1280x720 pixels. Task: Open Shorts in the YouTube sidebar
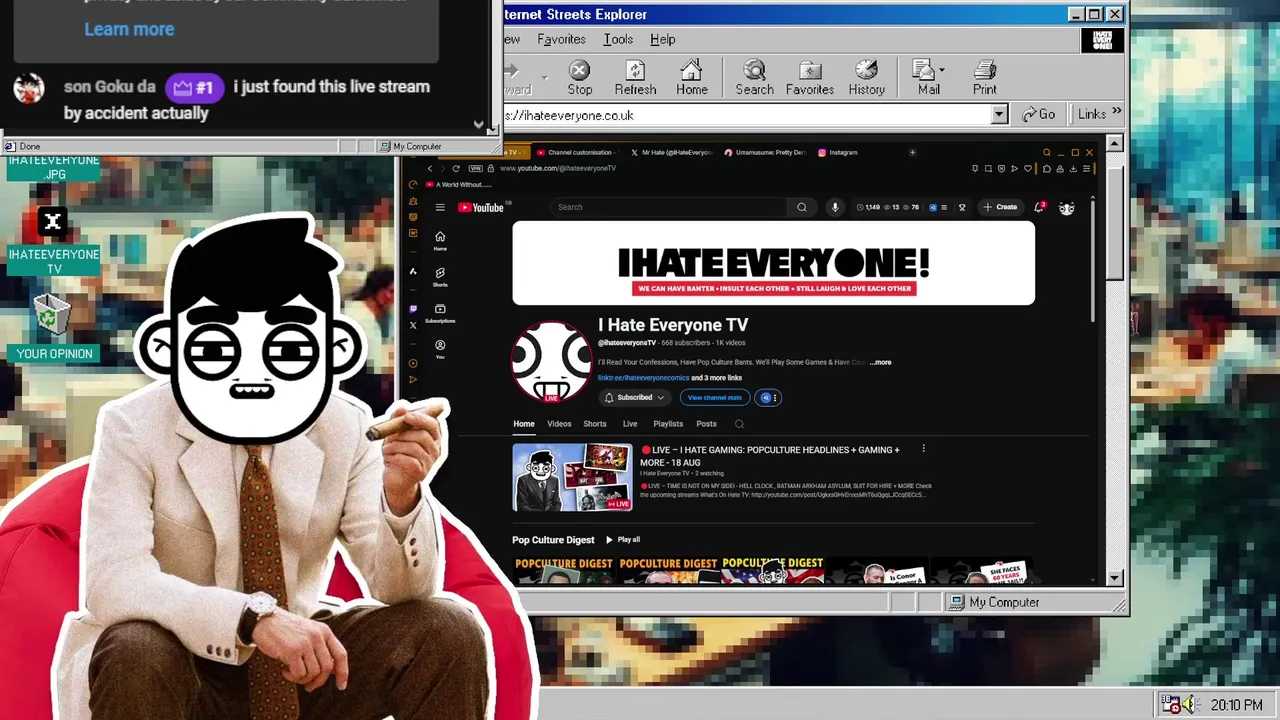440,276
